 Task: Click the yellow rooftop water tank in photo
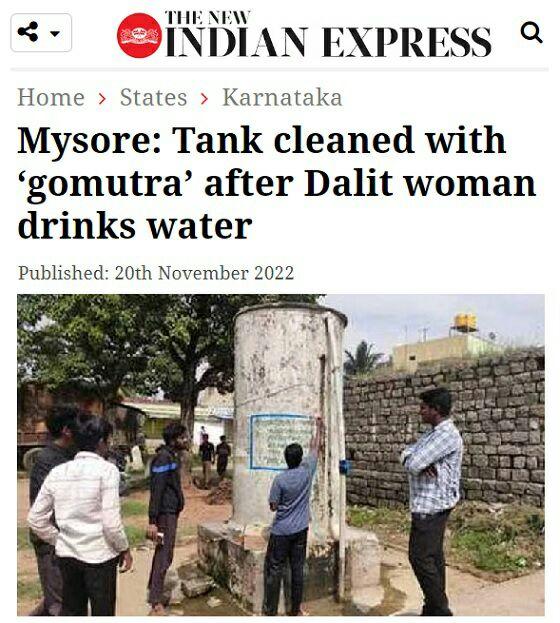[x=465, y=323]
